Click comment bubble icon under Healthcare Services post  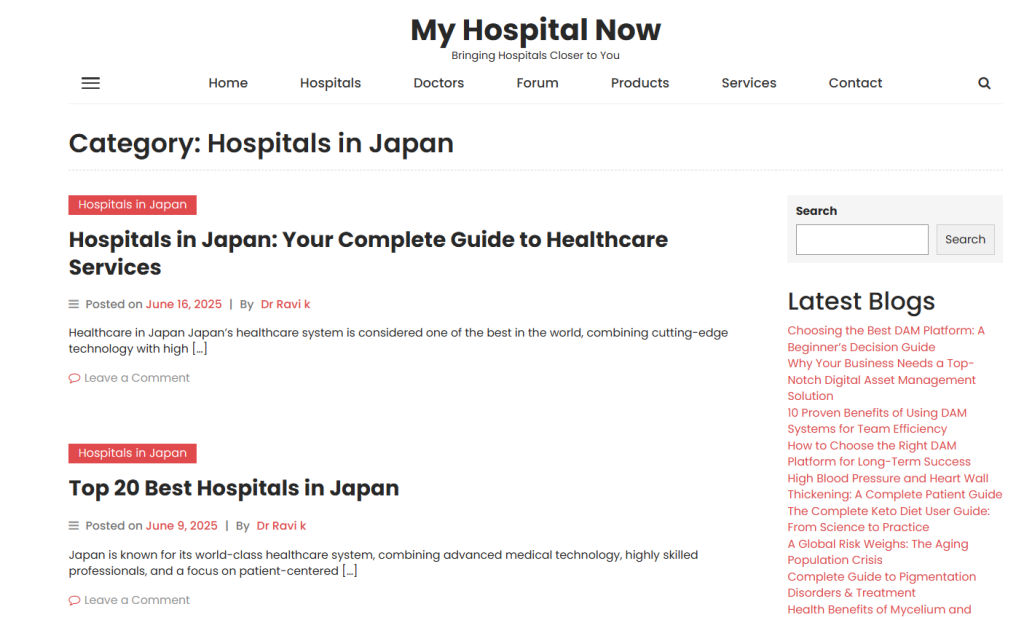coord(74,378)
